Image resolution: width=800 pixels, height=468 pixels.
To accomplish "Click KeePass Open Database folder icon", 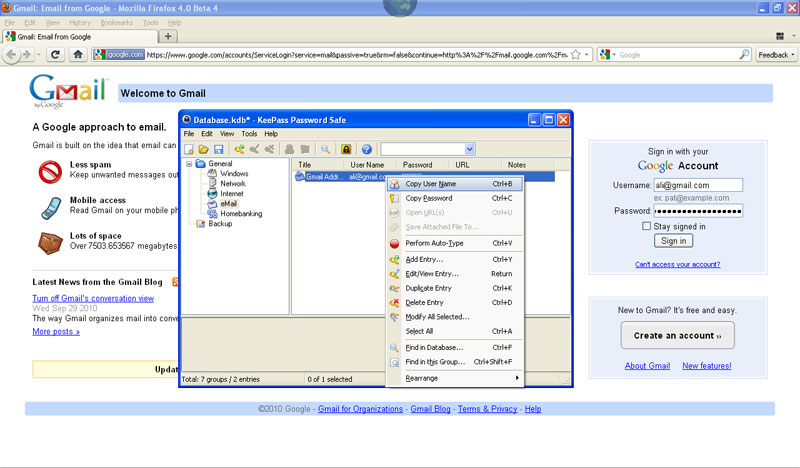I will pyautogui.click(x=204, y=149).
